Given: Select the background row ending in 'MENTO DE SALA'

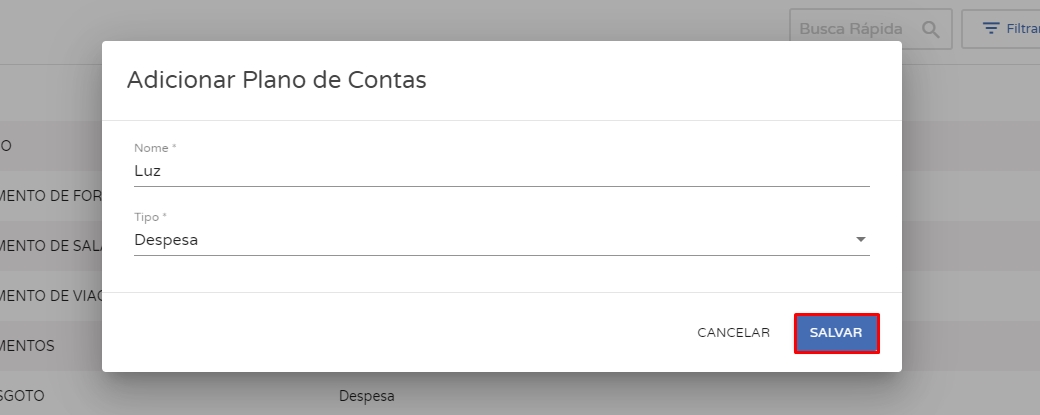Looking at the screenshot, I should pyautogui.click(x=50, y=246).
